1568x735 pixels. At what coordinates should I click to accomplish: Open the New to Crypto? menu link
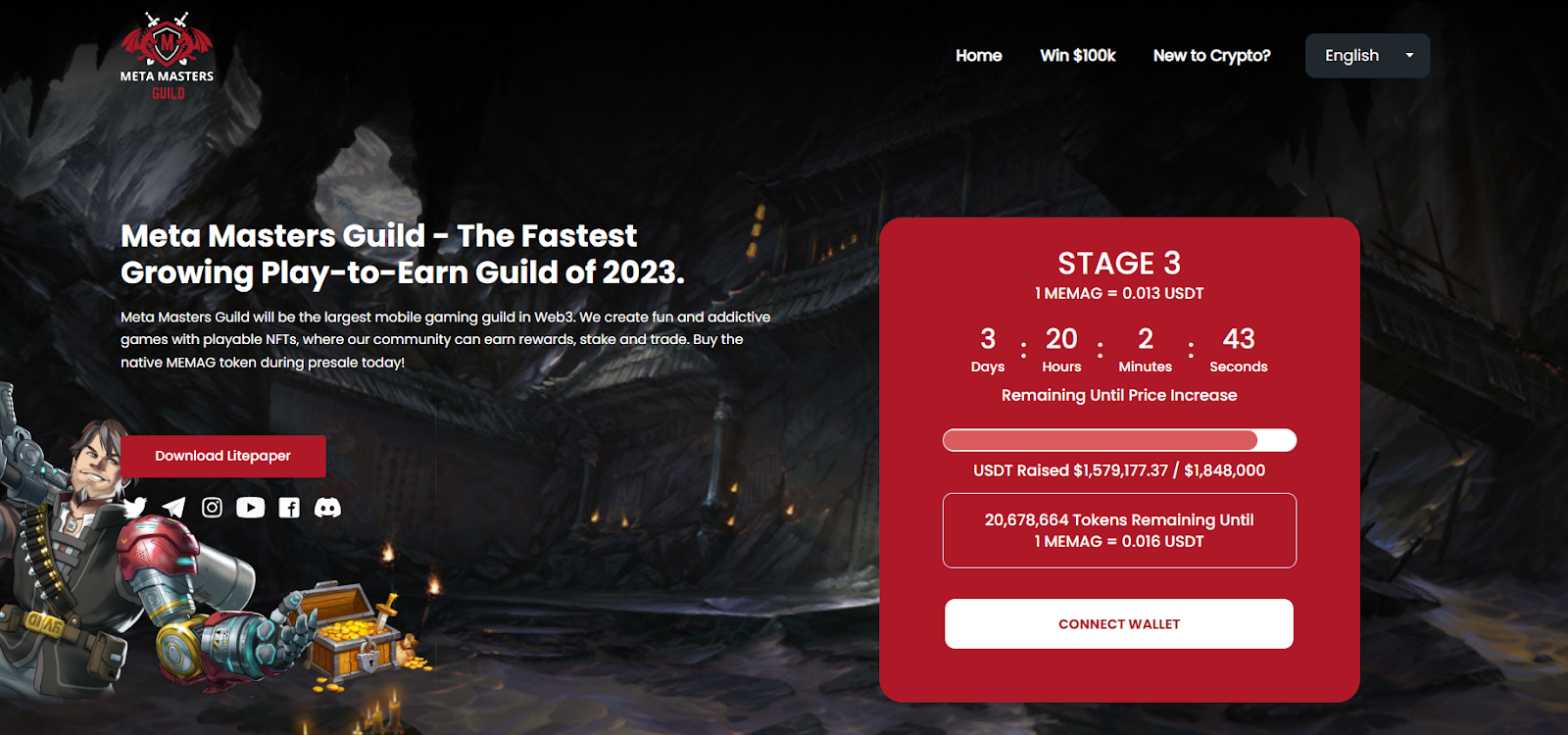(x=1211, y=56)
